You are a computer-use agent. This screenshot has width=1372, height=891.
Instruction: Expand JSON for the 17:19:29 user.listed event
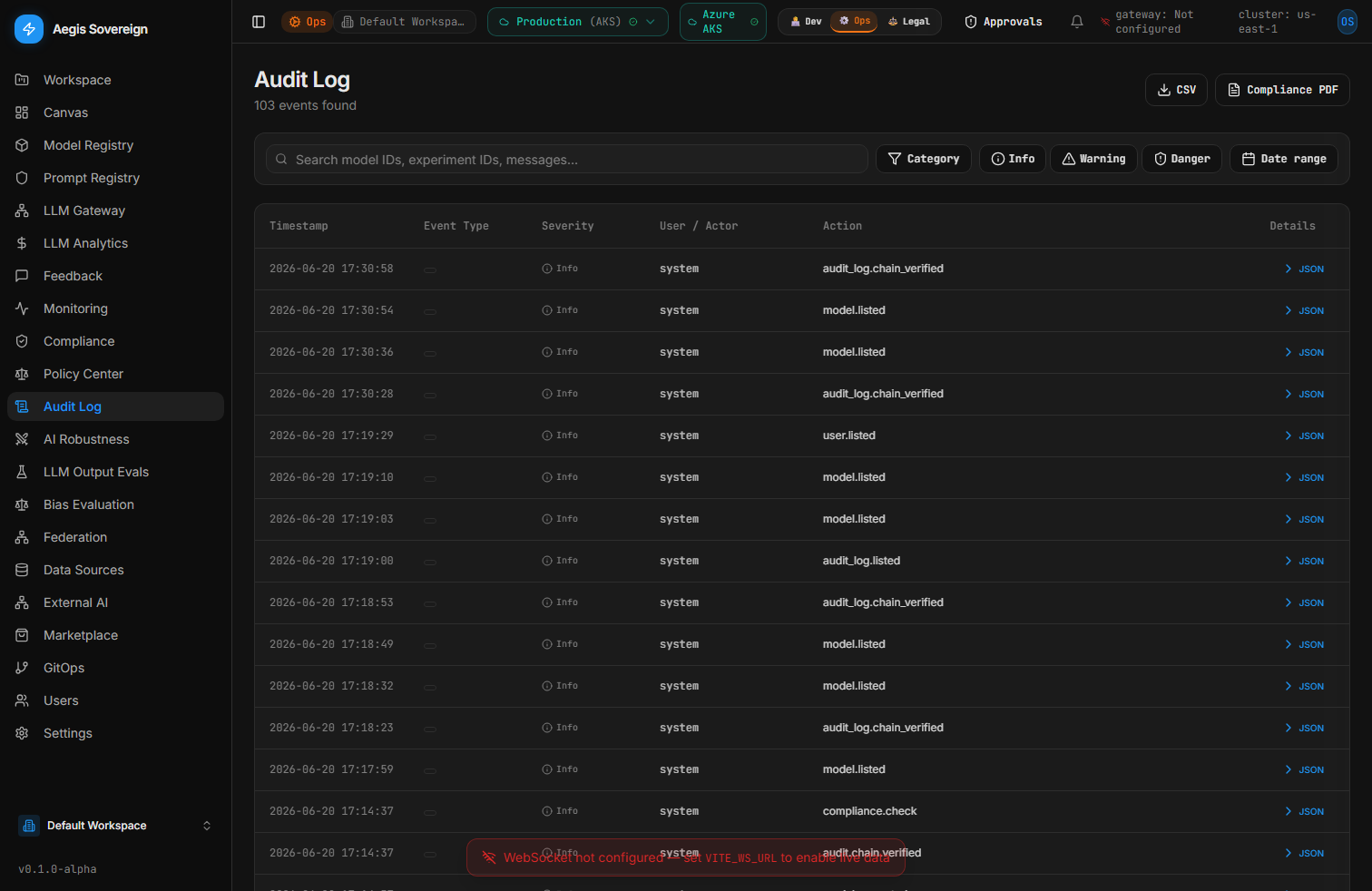click(1304, 436)
